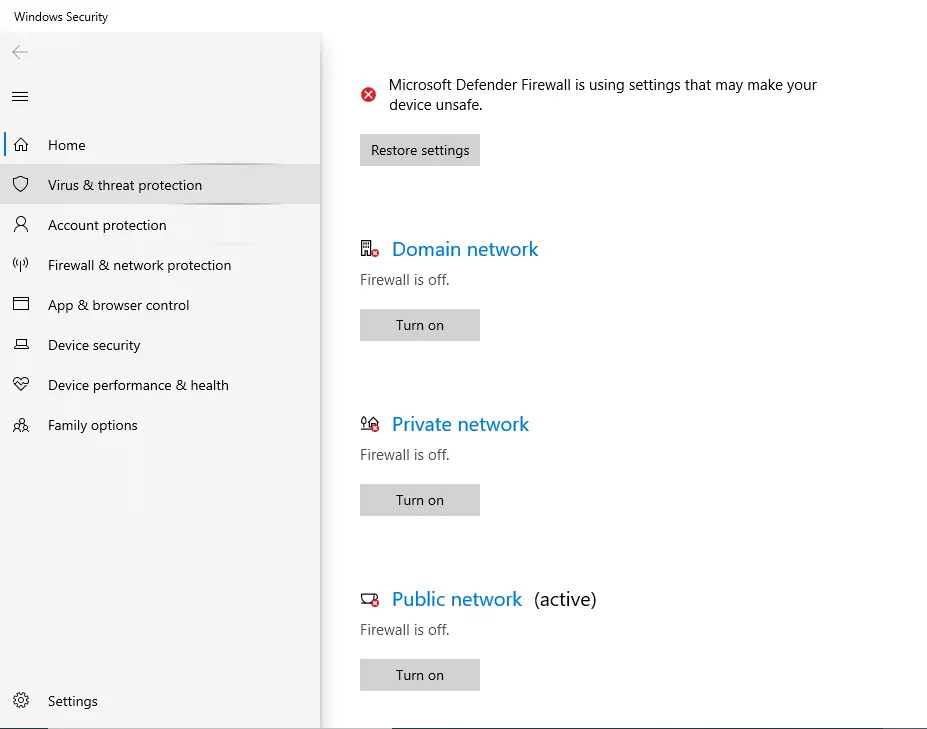927x729 pixels.
Task: Click the back arrow icon
Action: click(20, 52)
